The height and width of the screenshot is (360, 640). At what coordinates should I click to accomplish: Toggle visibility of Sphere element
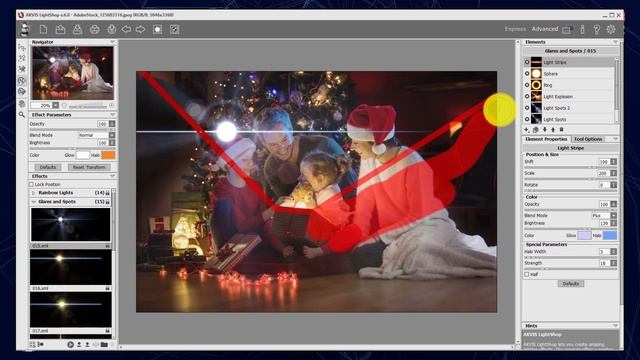click(x=527, y=73)
